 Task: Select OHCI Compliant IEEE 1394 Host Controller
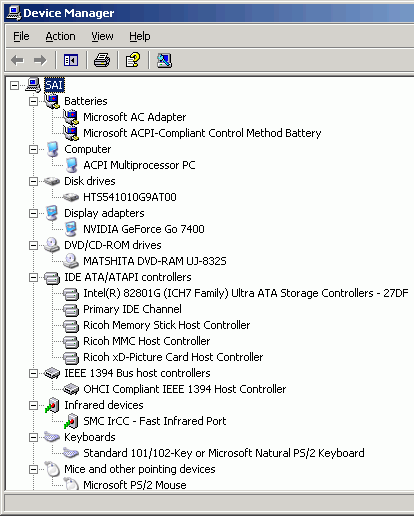click(x=185, y=389)
